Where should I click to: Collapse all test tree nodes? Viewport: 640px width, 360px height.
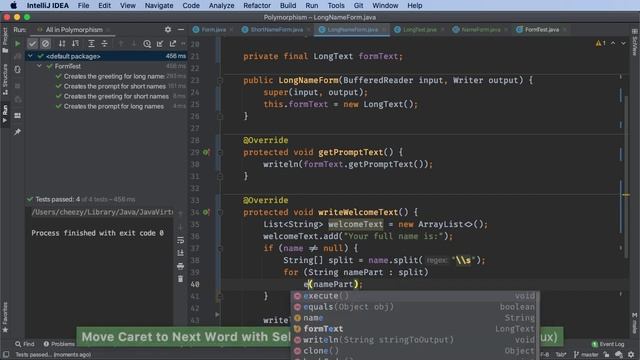(x=104, y=43)
